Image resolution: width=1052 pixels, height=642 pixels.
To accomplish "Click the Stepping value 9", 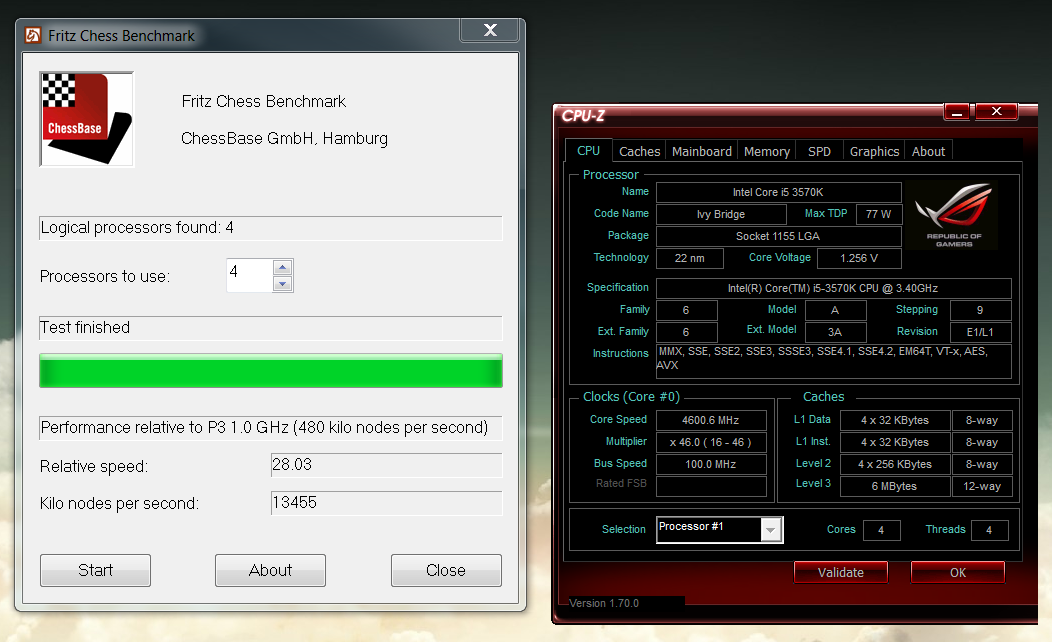I will click(x=980, y=310).
